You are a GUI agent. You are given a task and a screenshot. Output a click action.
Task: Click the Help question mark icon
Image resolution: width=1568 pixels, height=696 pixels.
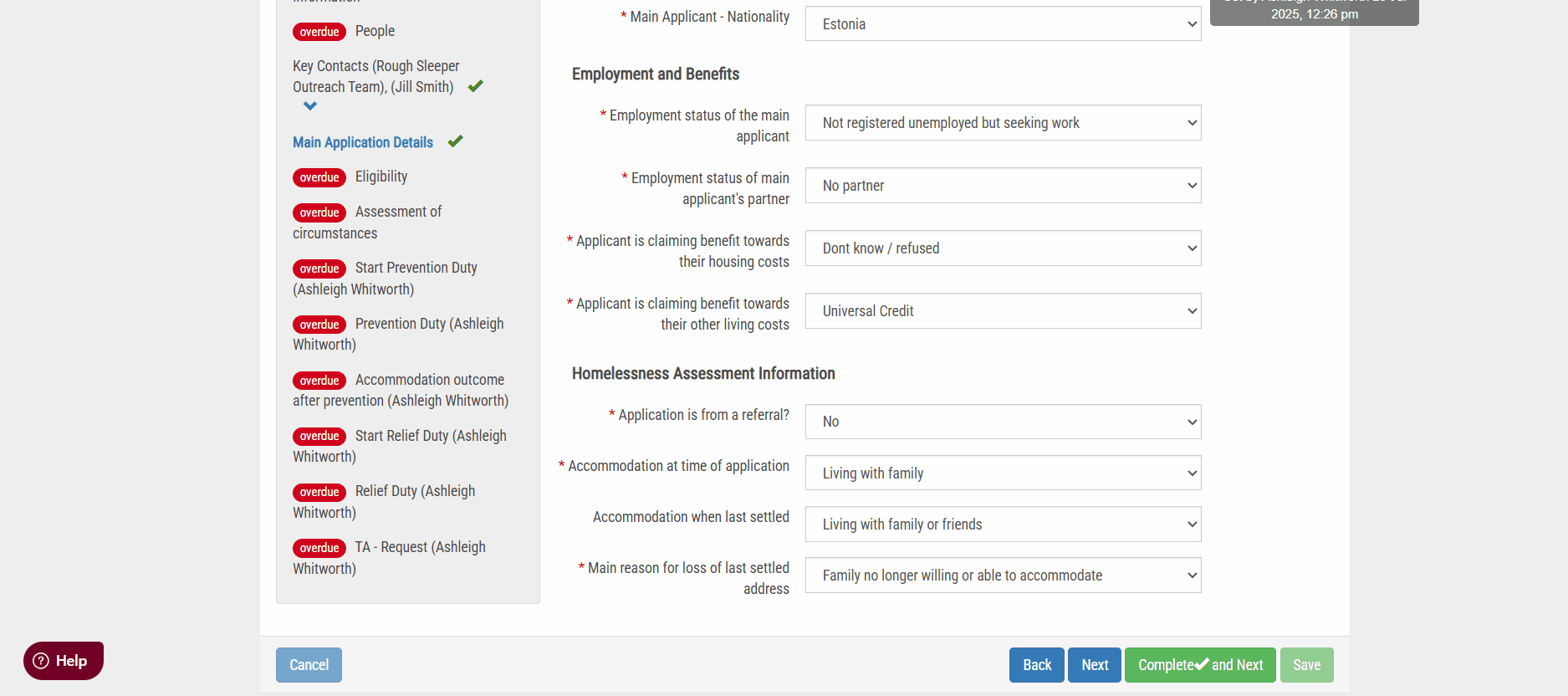(41, 661)
